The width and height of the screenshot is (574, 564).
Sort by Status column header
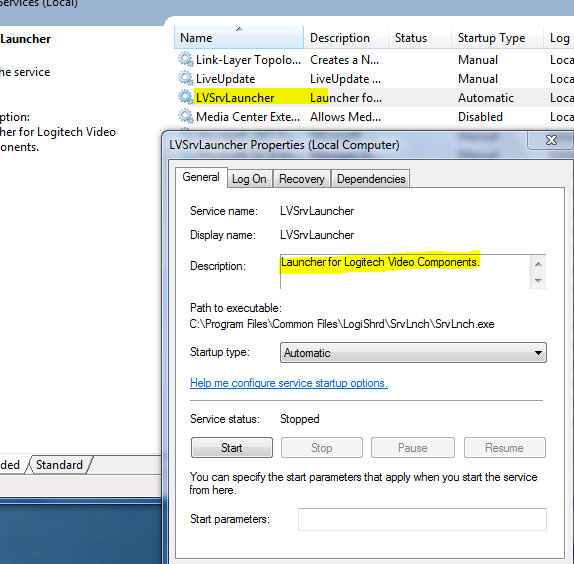(420, 37)
